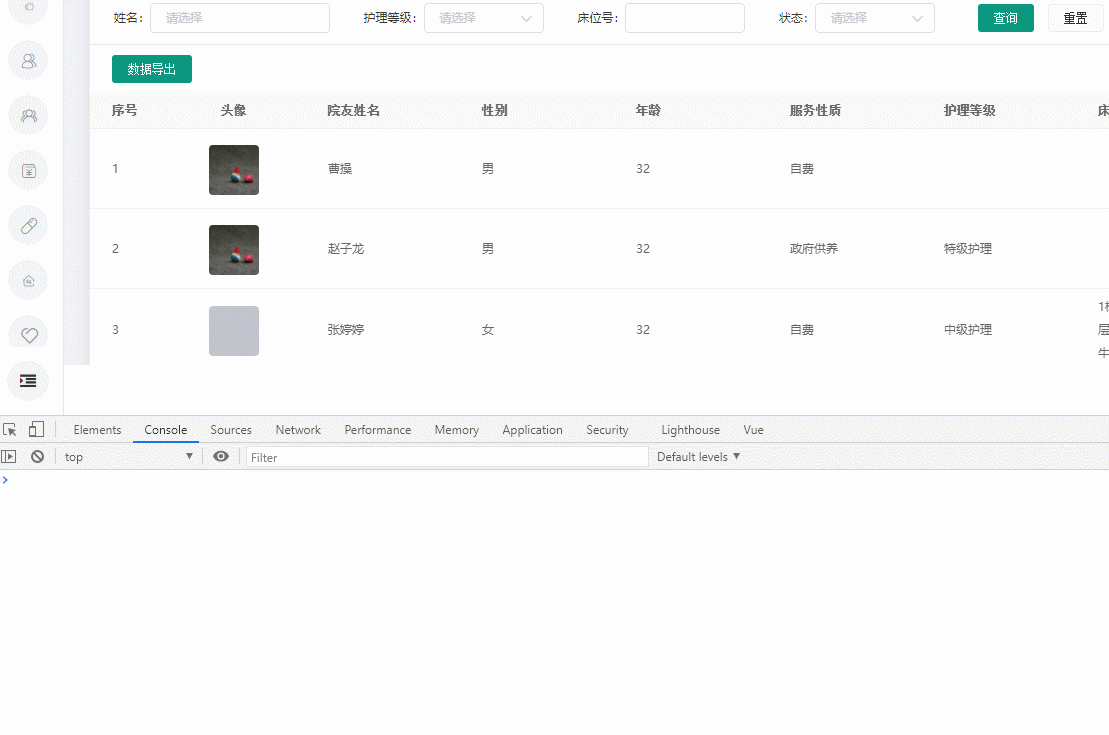Open the Application panel in DevTools
1109x735 pixels.
coord(532,430)
